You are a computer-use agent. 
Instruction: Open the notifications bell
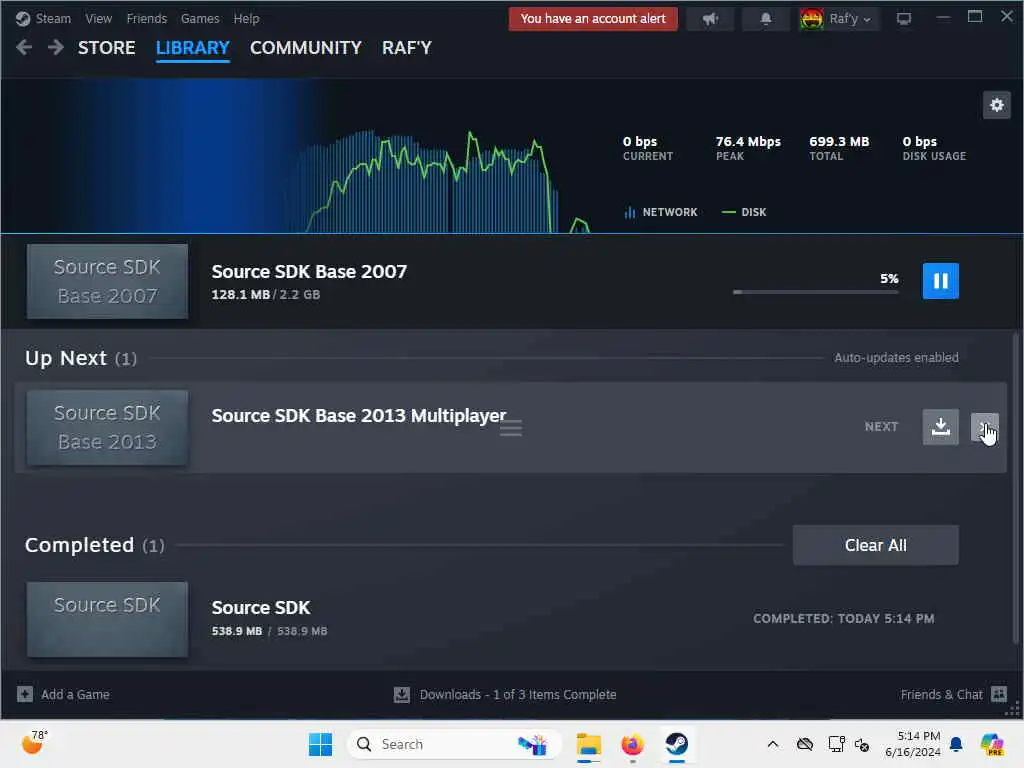point(766,18)
